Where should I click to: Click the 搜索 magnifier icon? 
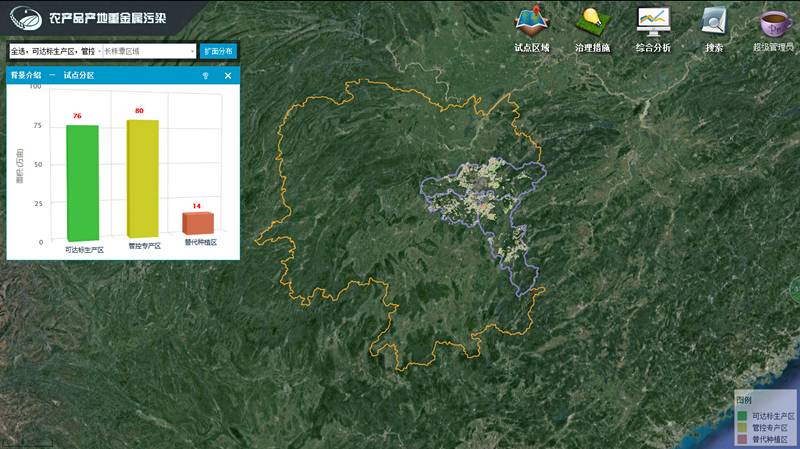tap(714, 21)
